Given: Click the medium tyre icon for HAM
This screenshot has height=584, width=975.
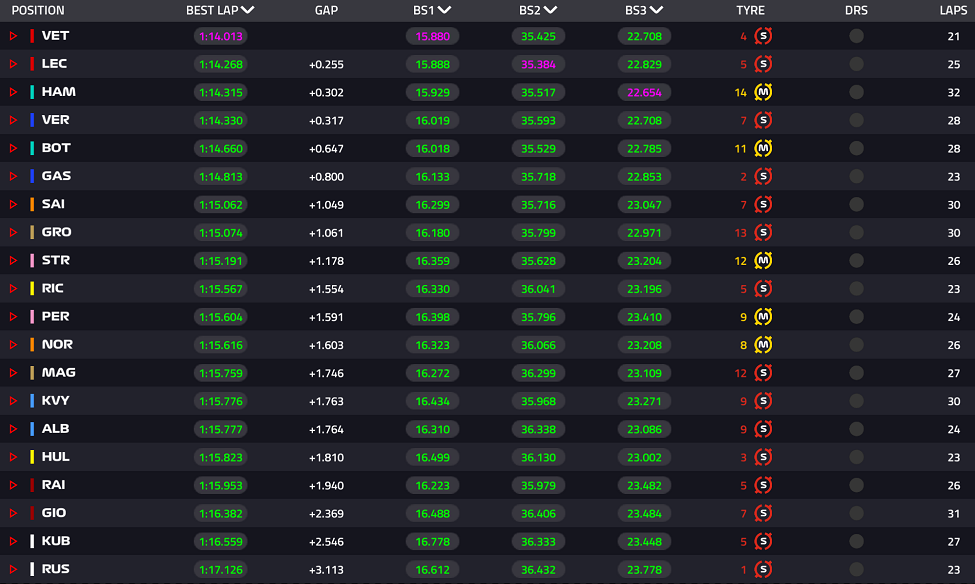Looking at the screenshot, I should click(x=763, y=92).
